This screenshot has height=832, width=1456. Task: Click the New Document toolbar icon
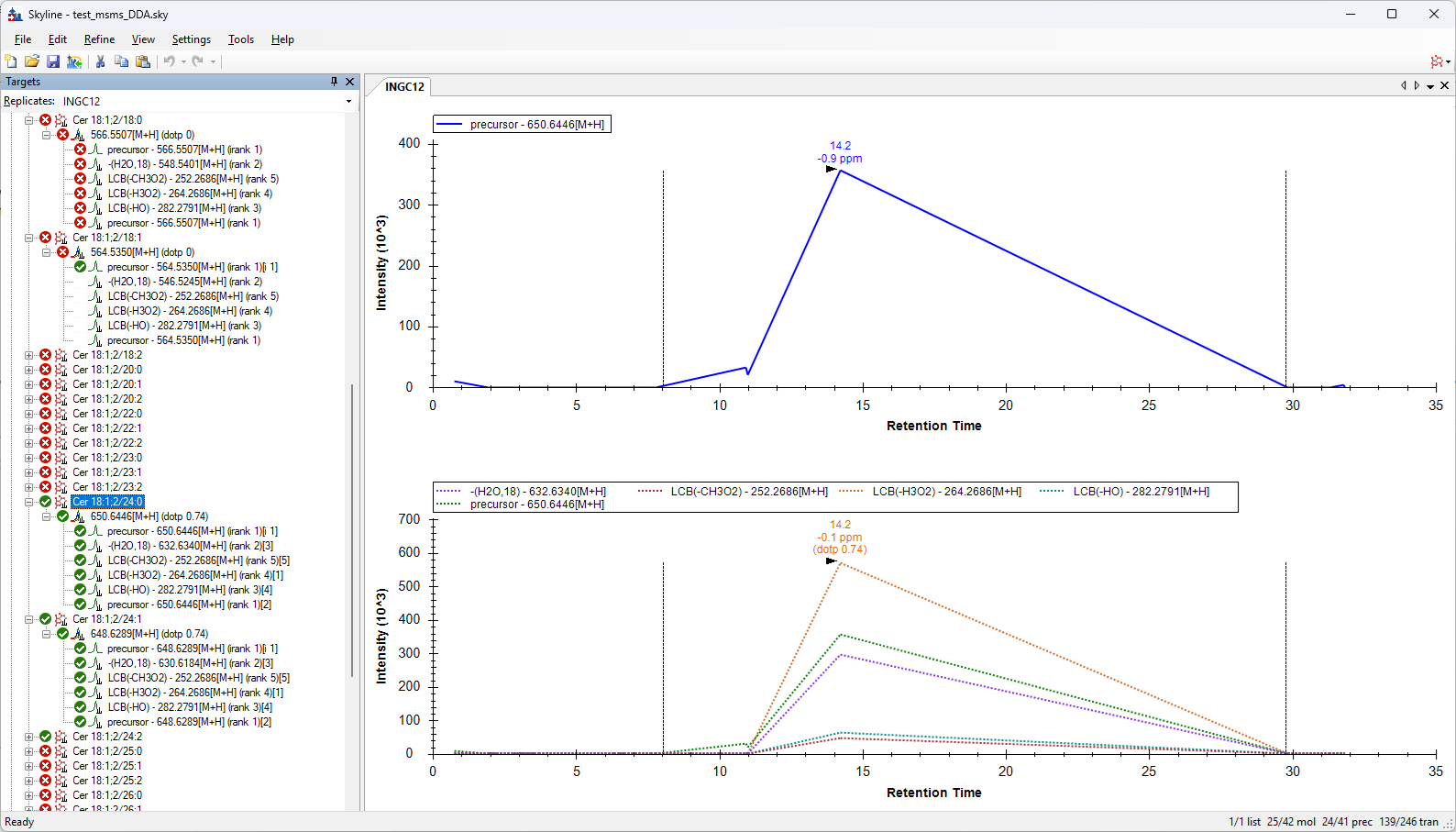[11, 61]
